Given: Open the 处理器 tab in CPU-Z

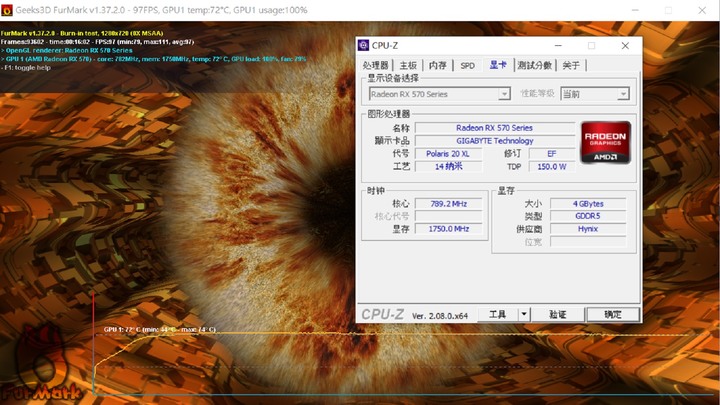Looking at the screenshot, I should (375, 65).
